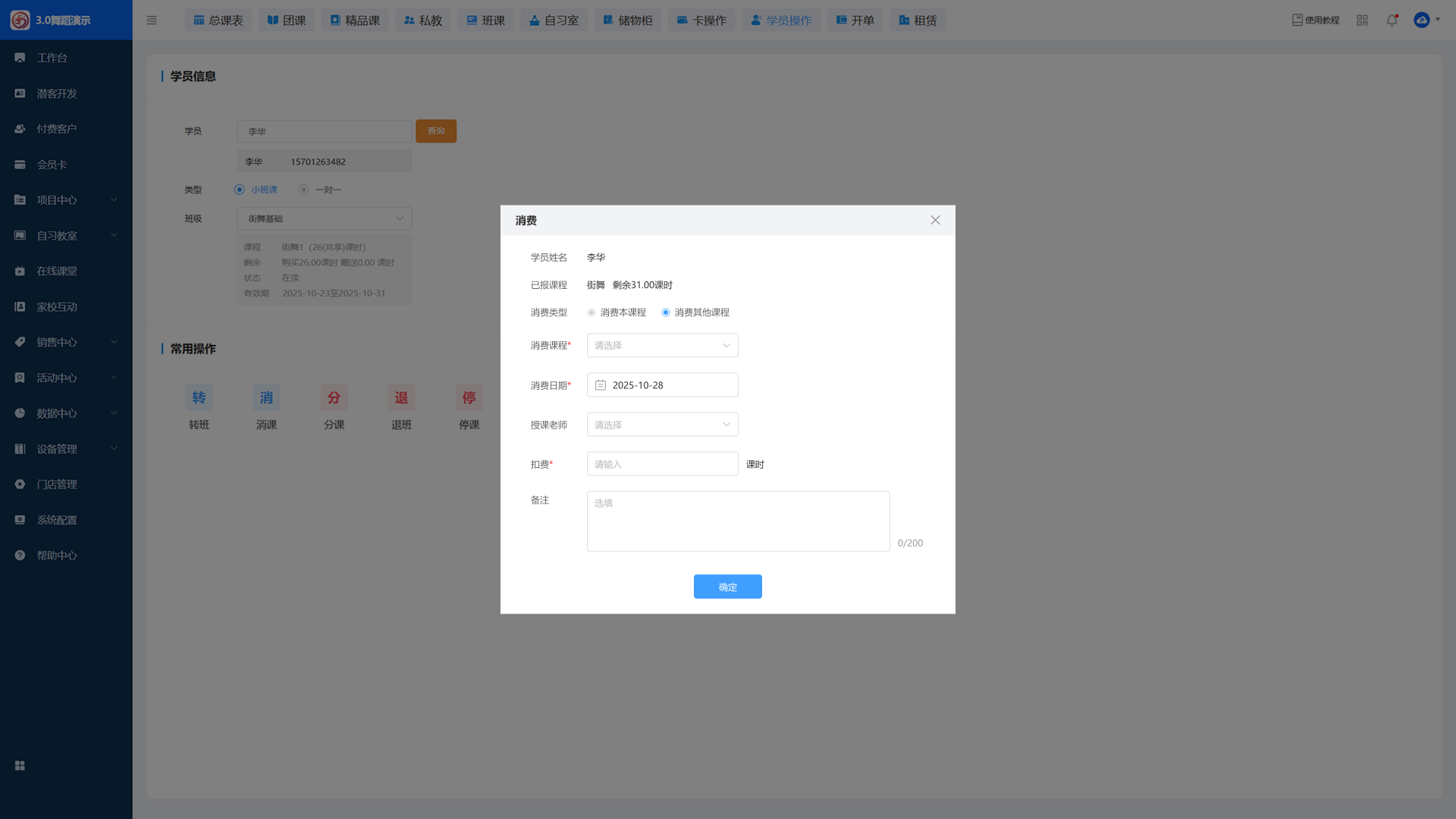Choose the 一对一 type radio button
This screenshot has width=1456, height=819.
[x=303, y=190]
